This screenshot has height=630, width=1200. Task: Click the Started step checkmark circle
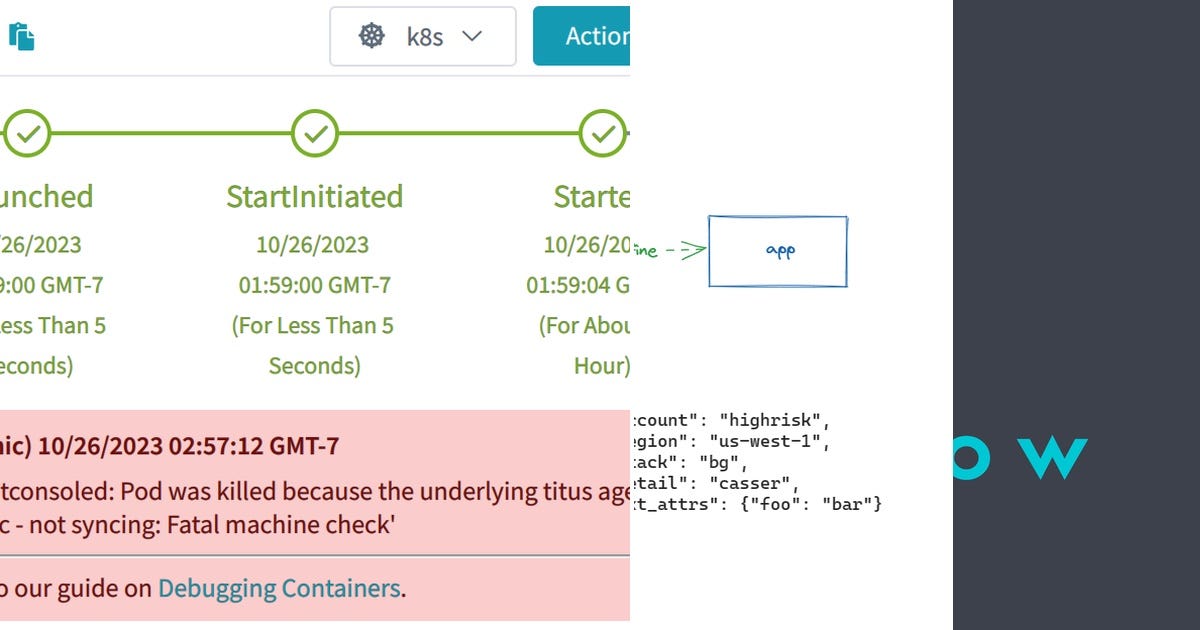pyautogui.click(x=603, y=133)
